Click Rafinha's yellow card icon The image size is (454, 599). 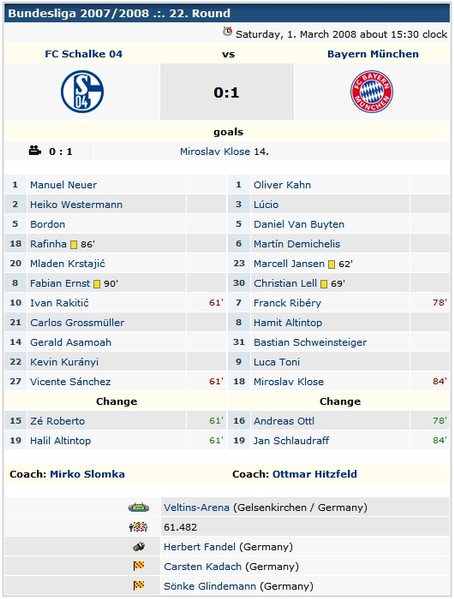point(74,244)
